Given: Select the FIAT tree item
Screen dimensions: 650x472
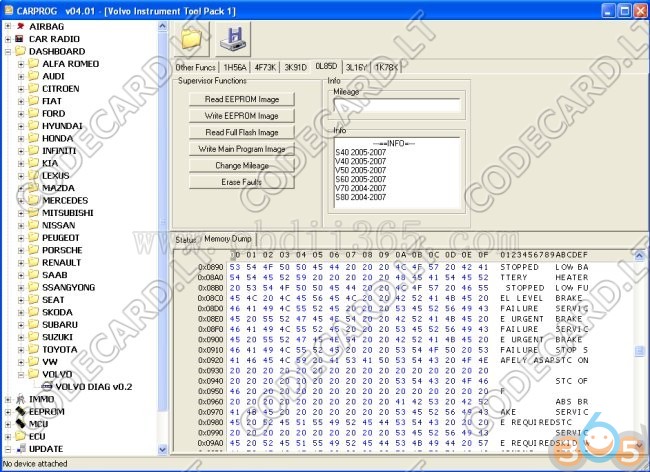Looking at the screenshot, I should [x=51, y=101].
